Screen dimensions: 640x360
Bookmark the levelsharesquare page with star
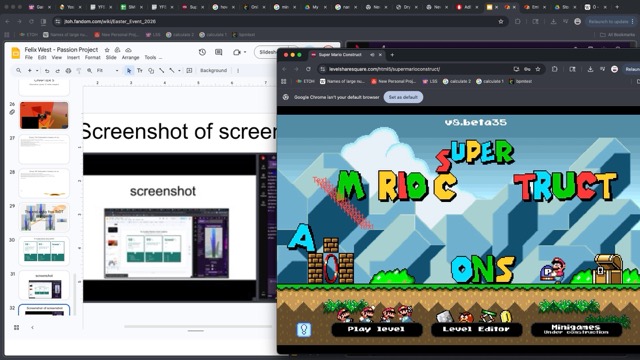coord(538,69)
